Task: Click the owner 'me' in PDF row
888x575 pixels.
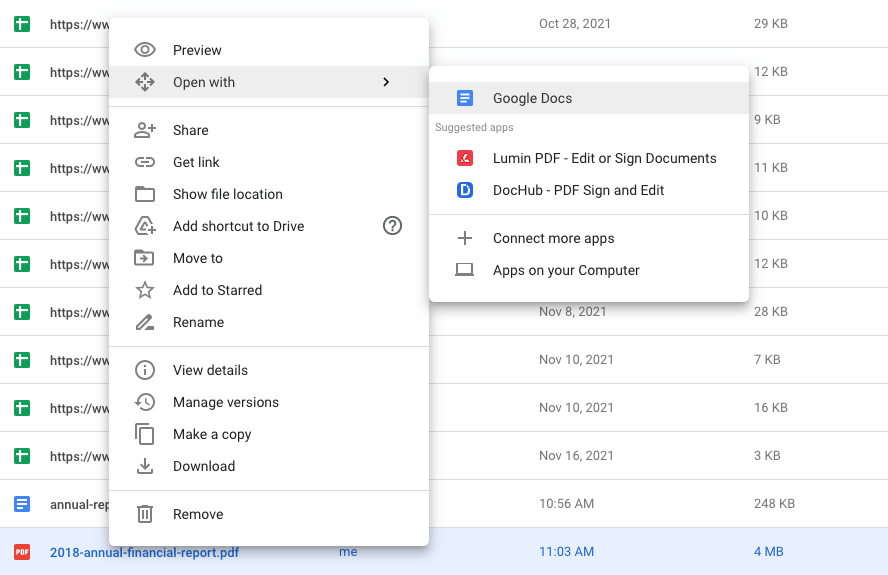Action: 348,552
